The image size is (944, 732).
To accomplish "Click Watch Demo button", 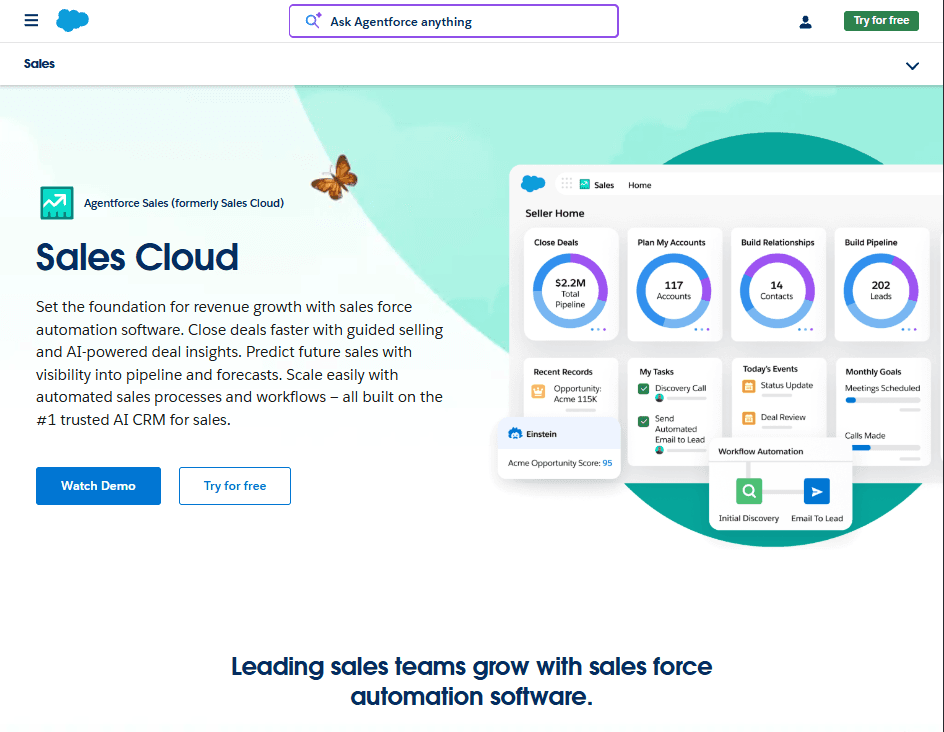I will (x=98, y=486).
